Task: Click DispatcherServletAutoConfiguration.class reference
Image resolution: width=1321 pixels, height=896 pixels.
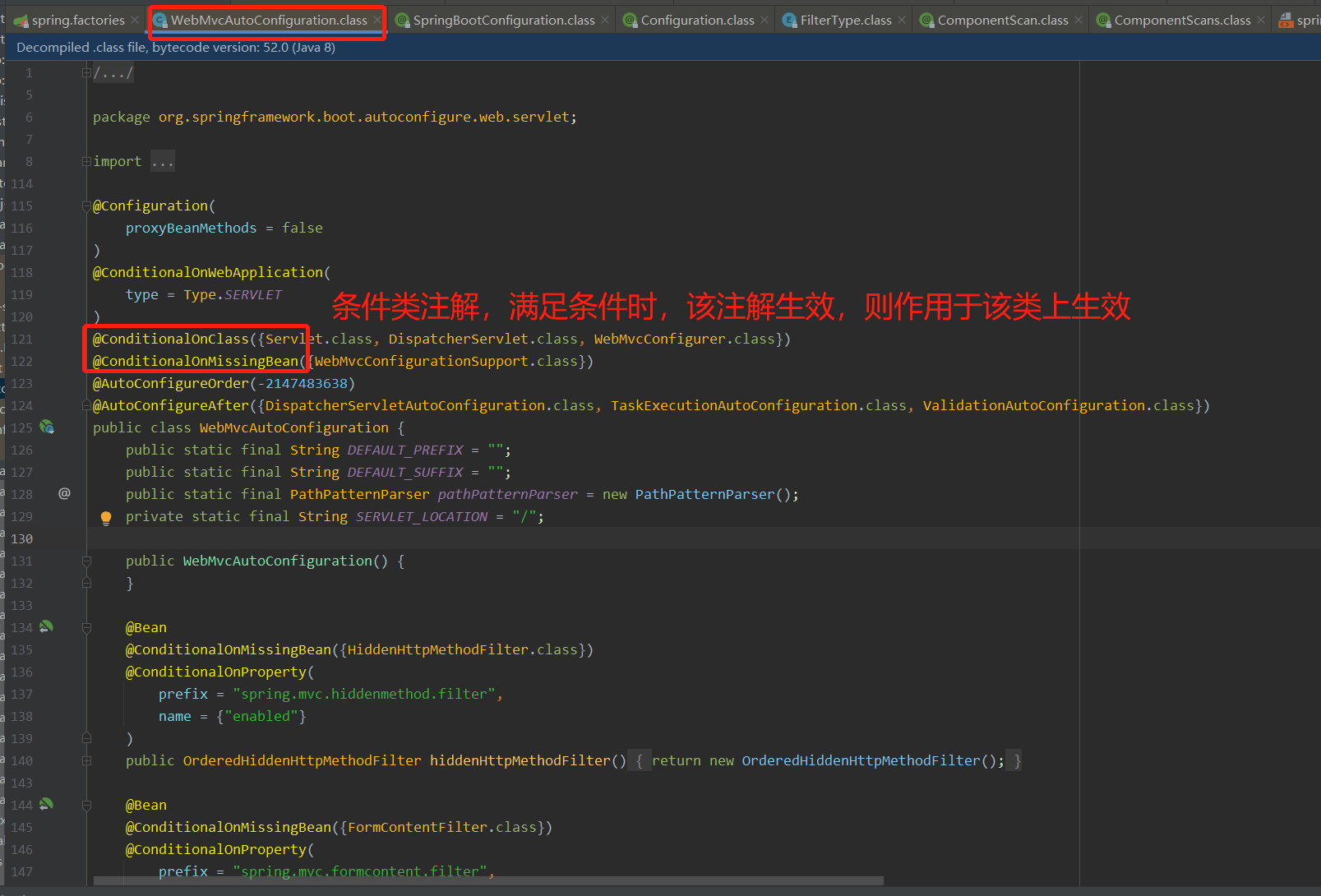Action: (x=430, y=405)
